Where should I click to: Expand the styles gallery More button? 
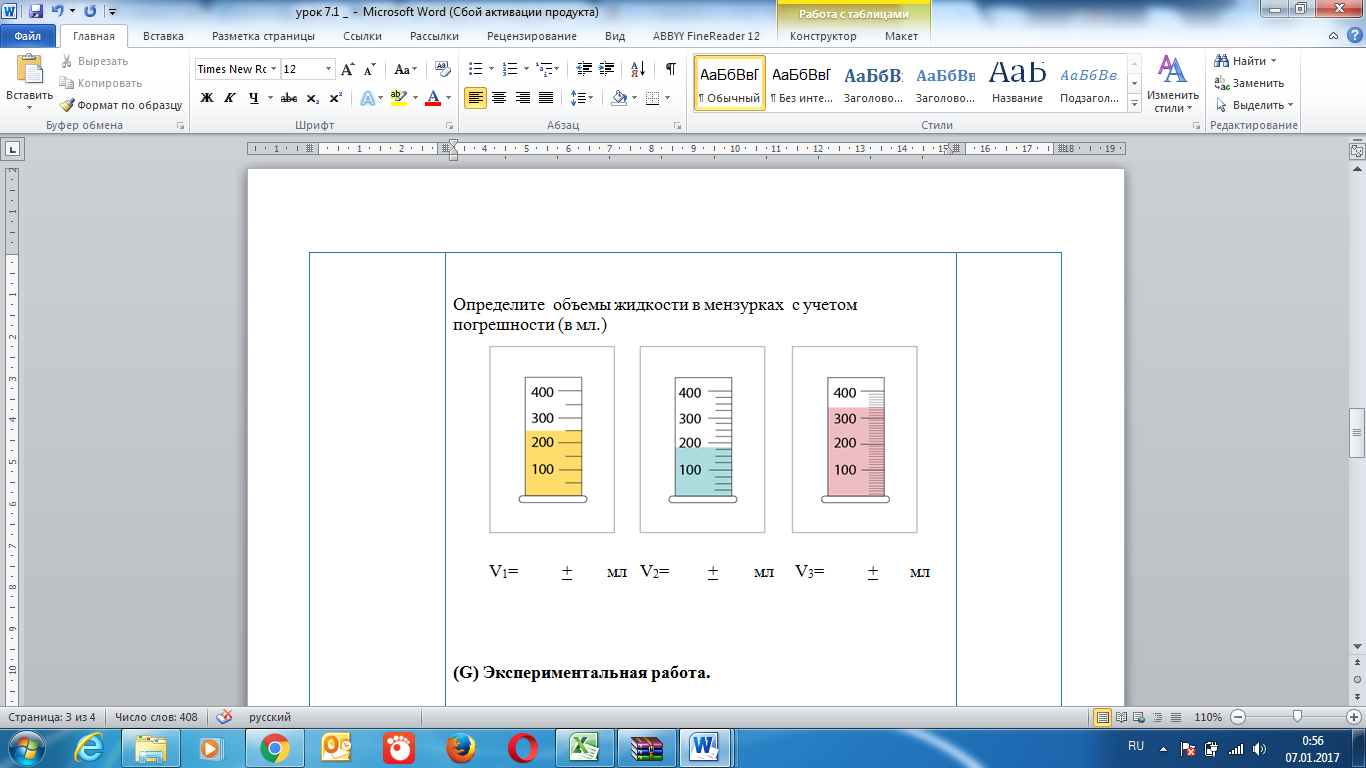click(1134, 103)
